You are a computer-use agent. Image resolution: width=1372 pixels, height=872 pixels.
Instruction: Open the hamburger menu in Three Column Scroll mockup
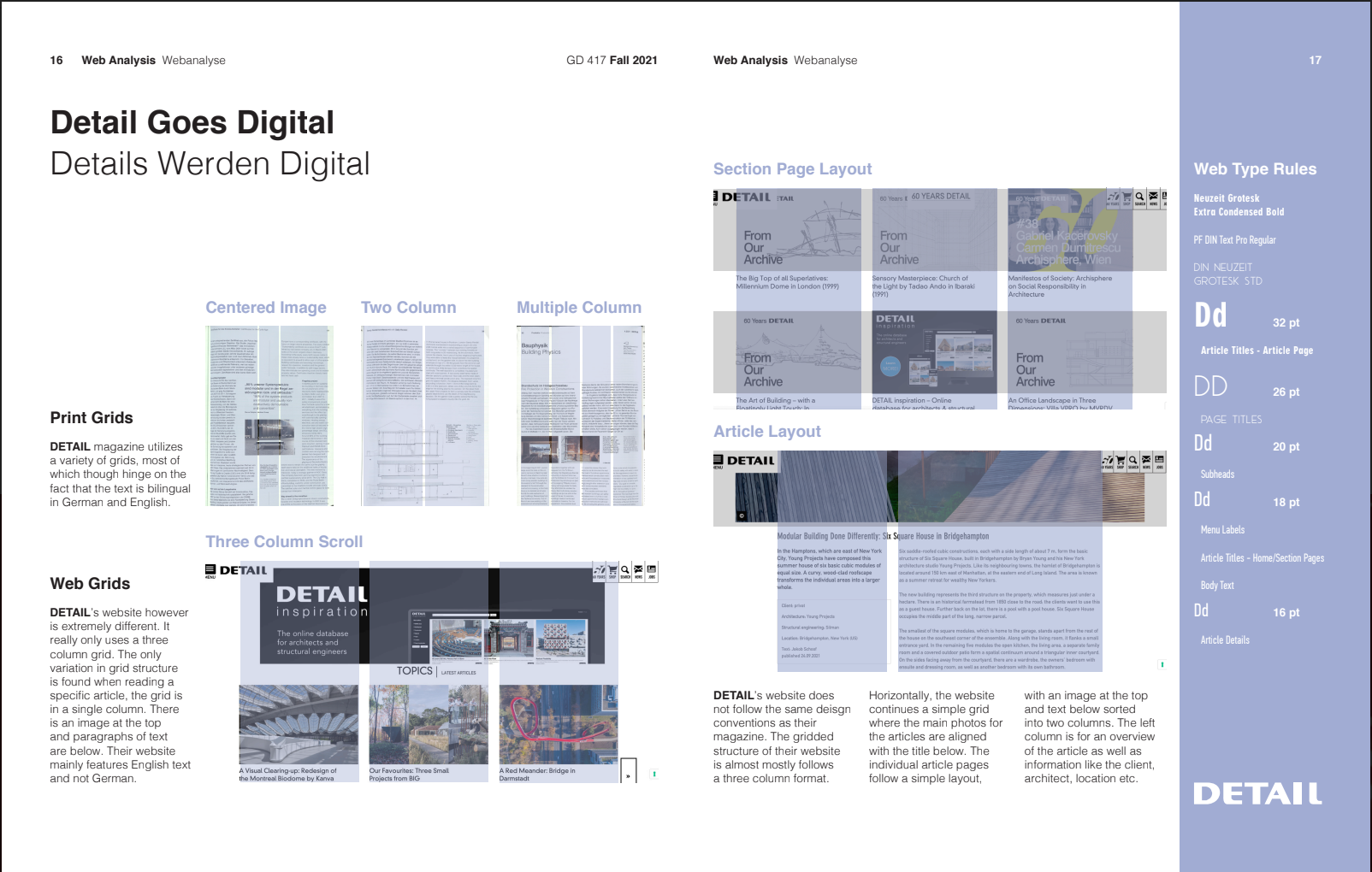tap(210, 570)
